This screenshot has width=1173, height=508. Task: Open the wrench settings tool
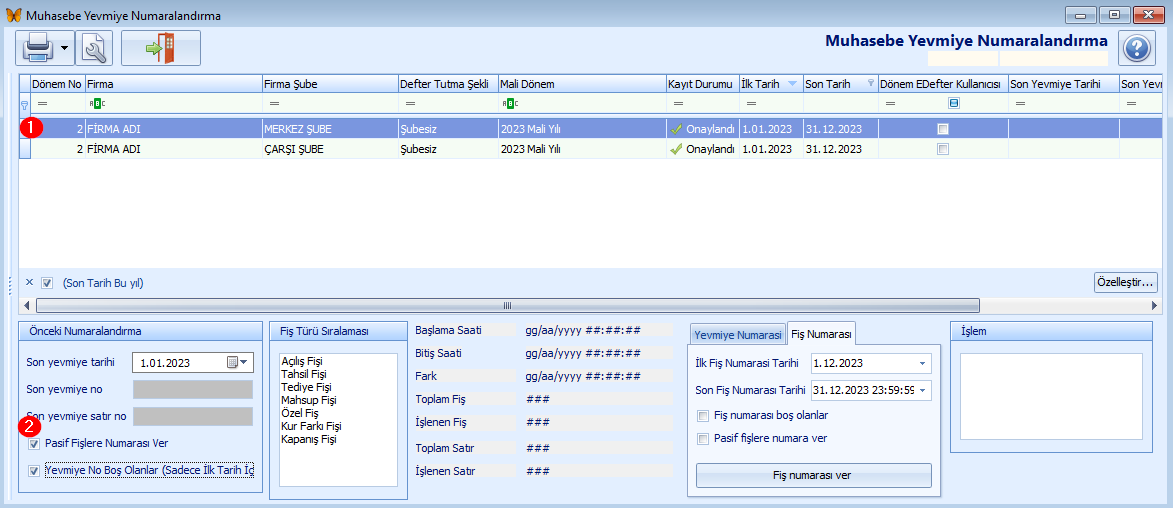95,48
